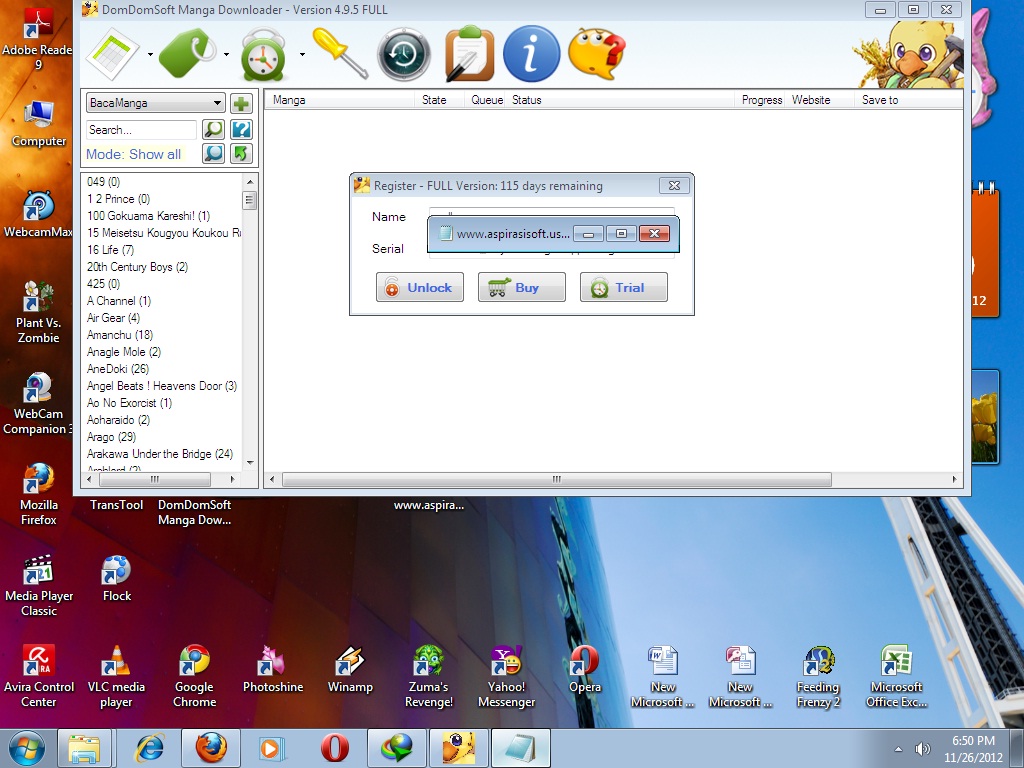Open VLC media player desktop shortcut
The image size is (1024, 768).
pyautogui.click(x=116, y=677)
